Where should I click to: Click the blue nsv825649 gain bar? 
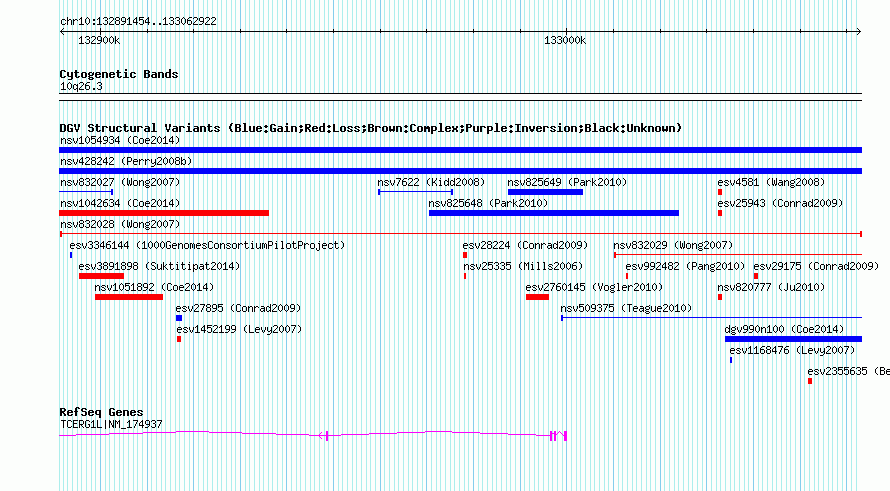pos(545,192)
